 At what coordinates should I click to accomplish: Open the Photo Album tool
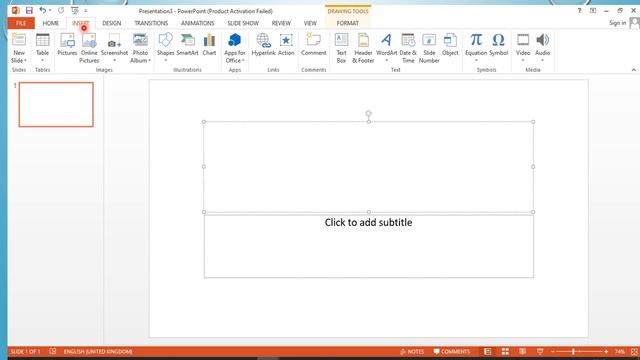[140, 48]
